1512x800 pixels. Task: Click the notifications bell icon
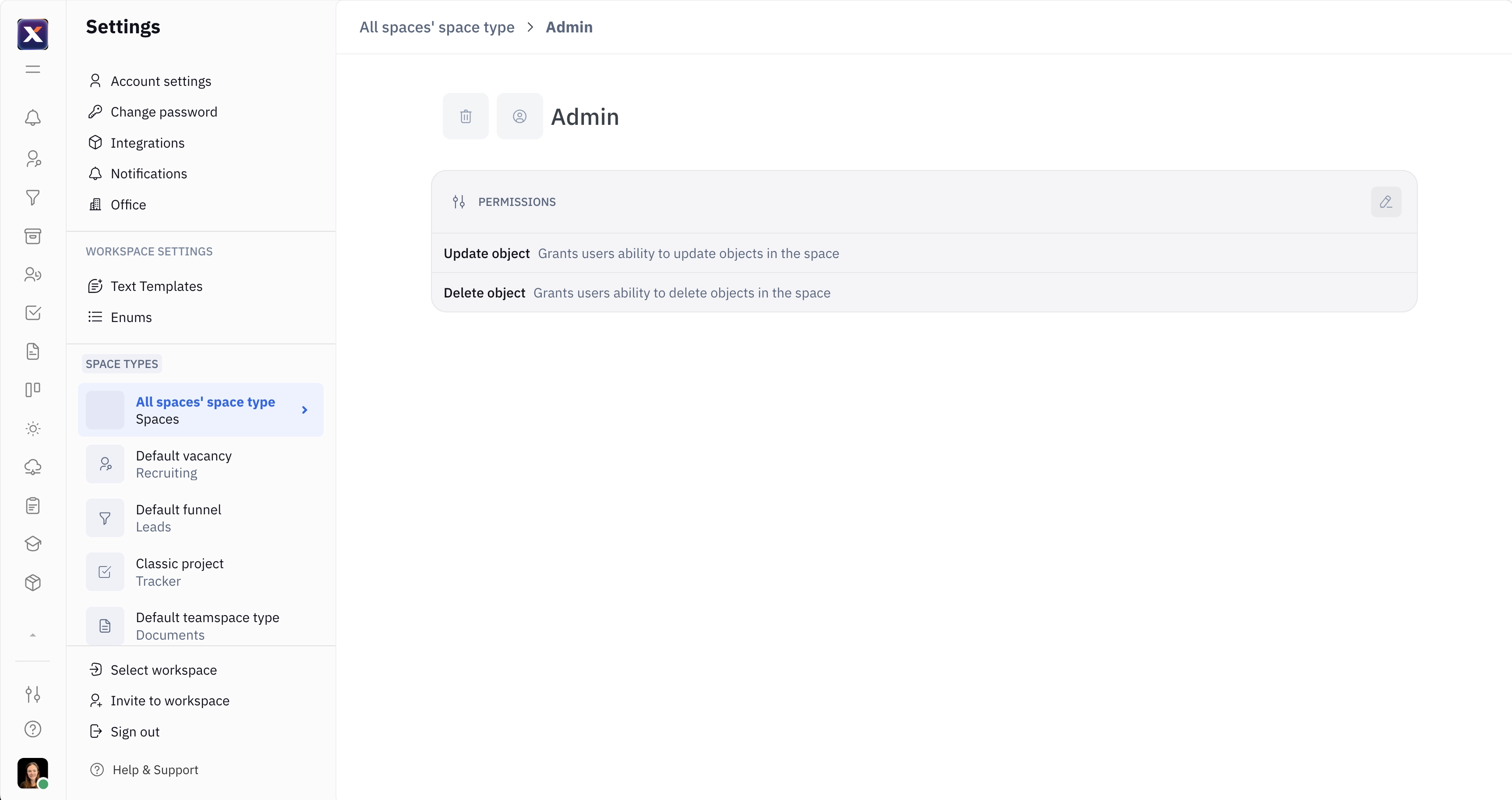(33, 118)
